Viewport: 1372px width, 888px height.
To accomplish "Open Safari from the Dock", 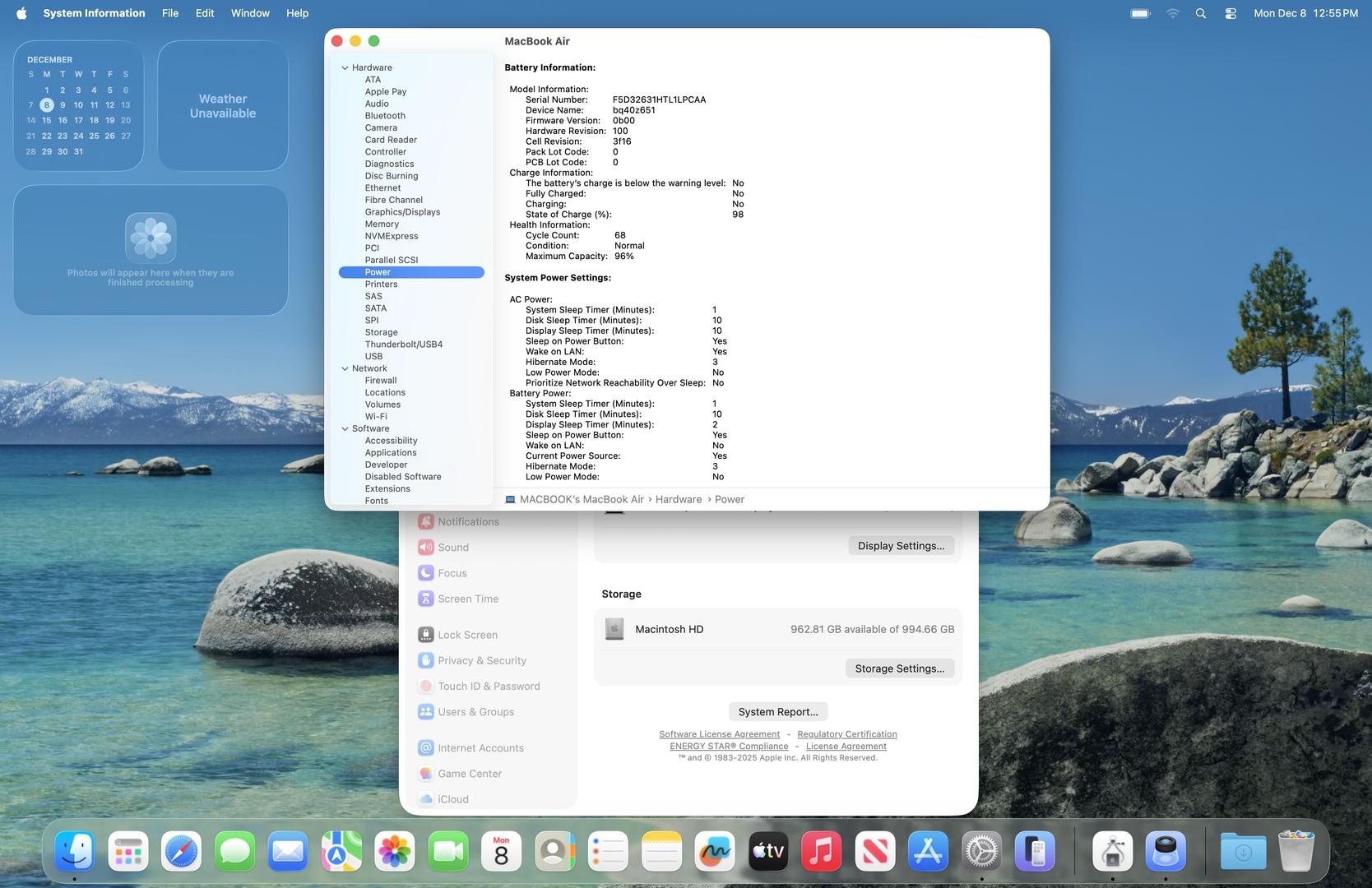I will tap(181, 851).
